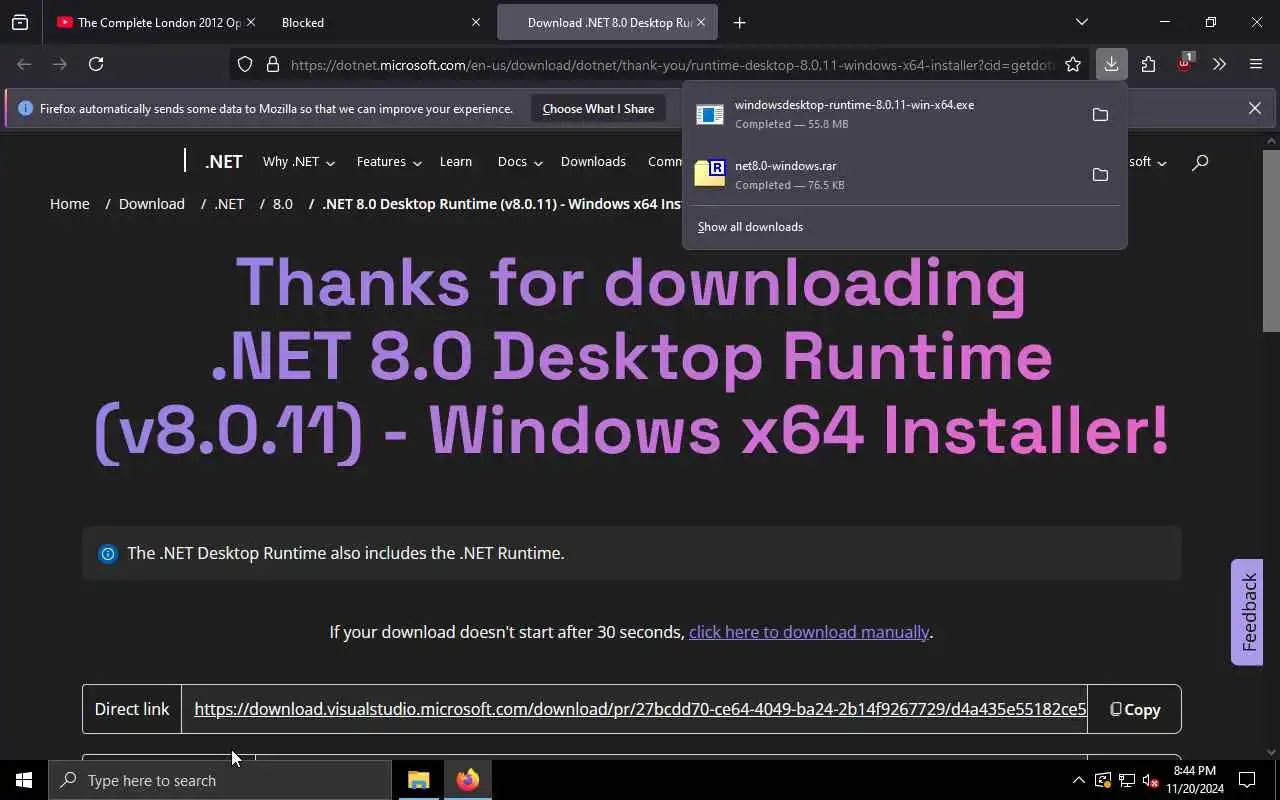This screenshot has height=800, width=1280.
Task: Close the Download .NET 8.0 tab
Action: tap(701, 22)
